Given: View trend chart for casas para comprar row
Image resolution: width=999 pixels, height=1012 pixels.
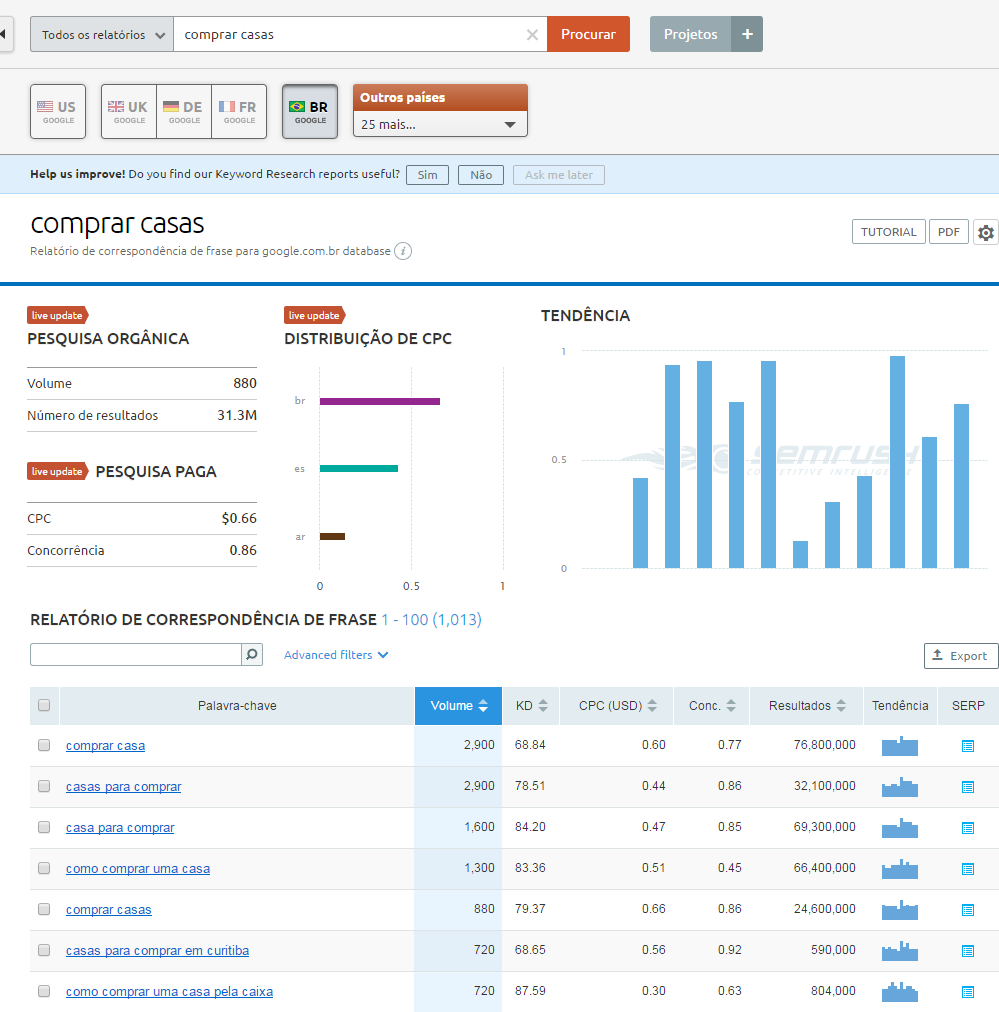Looking at the screenshot, I should 900,787.
